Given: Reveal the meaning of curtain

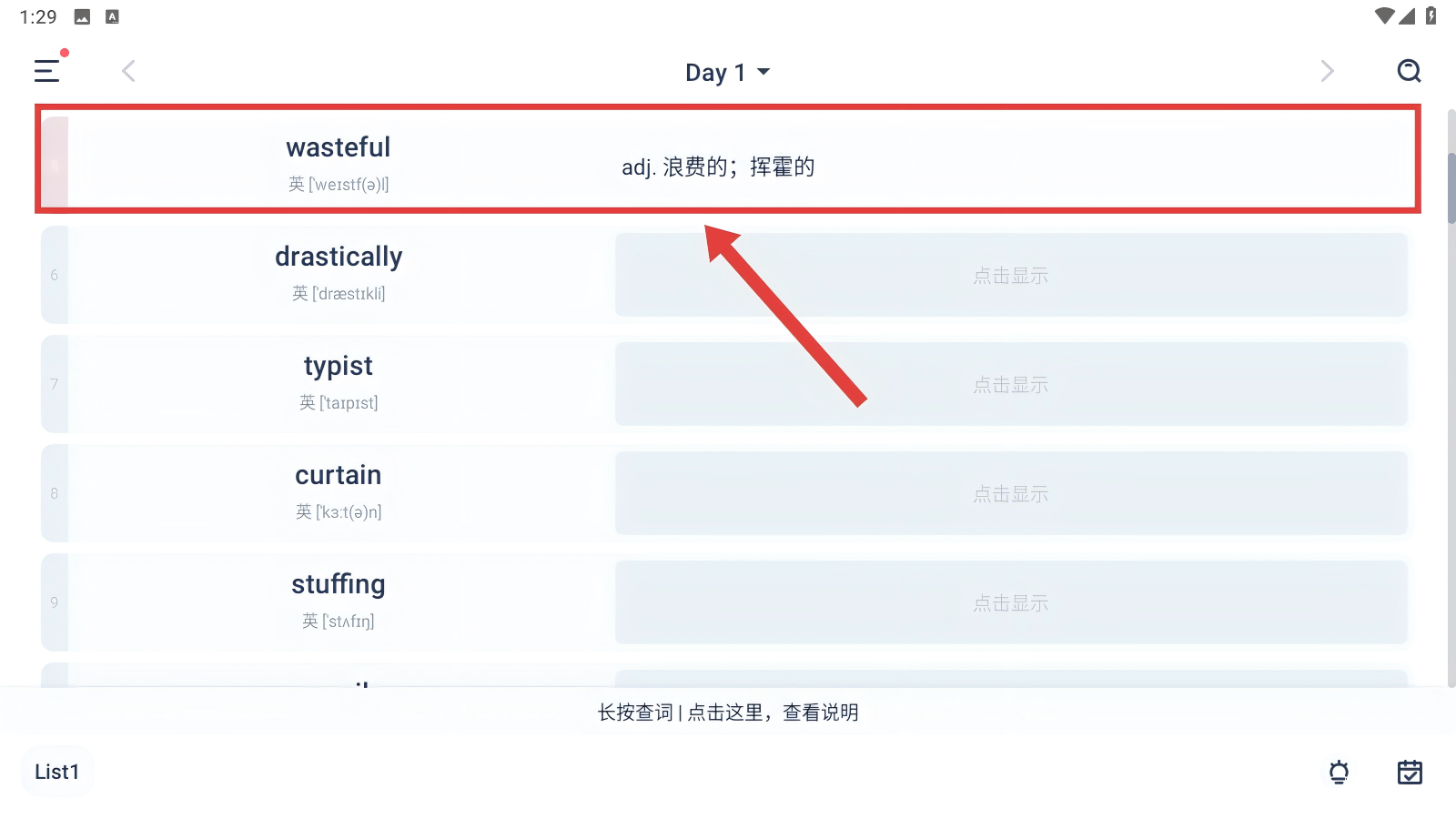Looking at the screenshot, I should tap(1010, 493).
